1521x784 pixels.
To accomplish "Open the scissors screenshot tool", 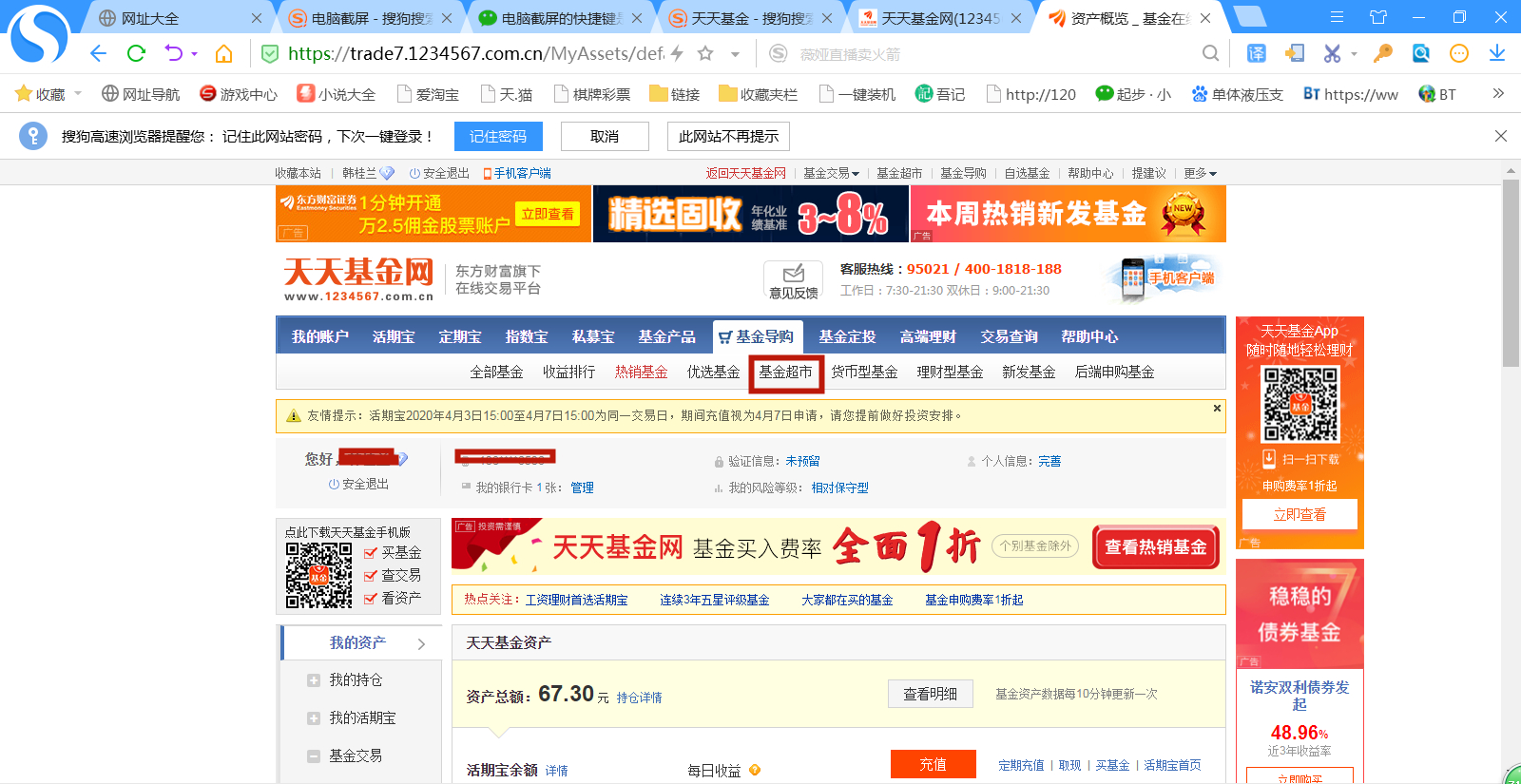I will [x=1332, y=53].
